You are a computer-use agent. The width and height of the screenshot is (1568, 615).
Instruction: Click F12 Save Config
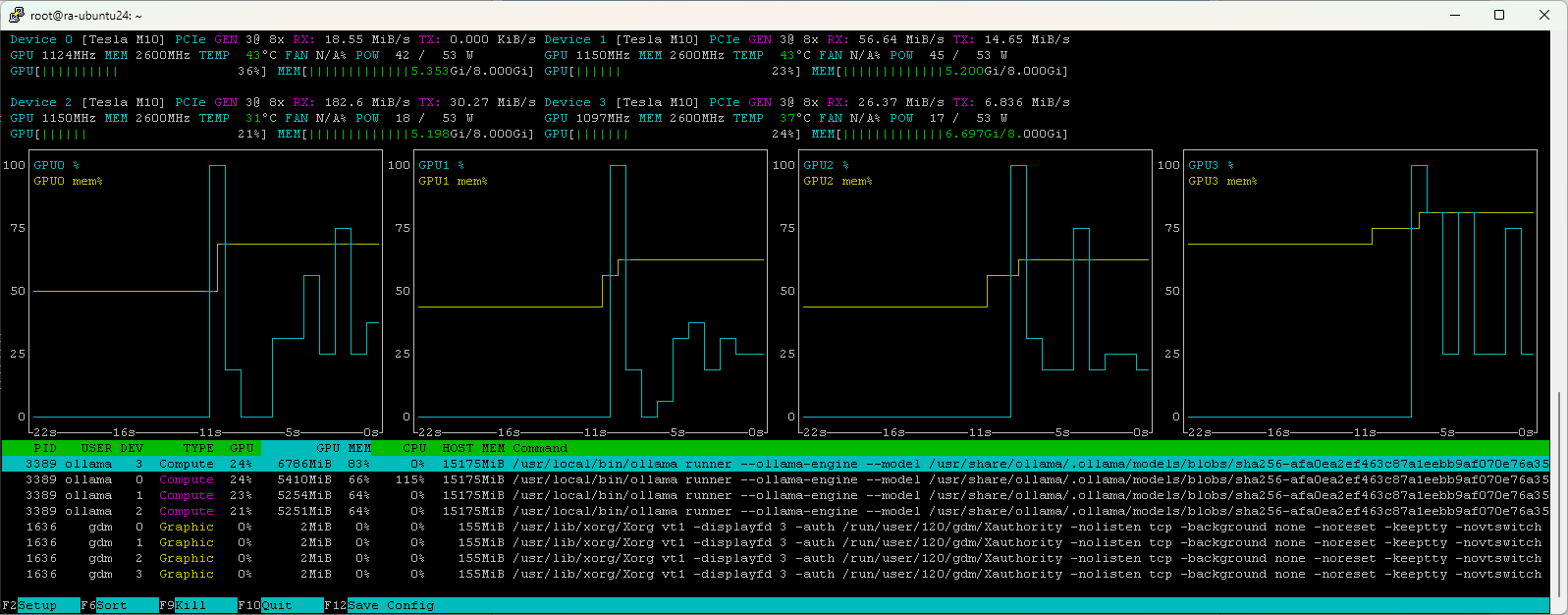(x=379, y=605)
